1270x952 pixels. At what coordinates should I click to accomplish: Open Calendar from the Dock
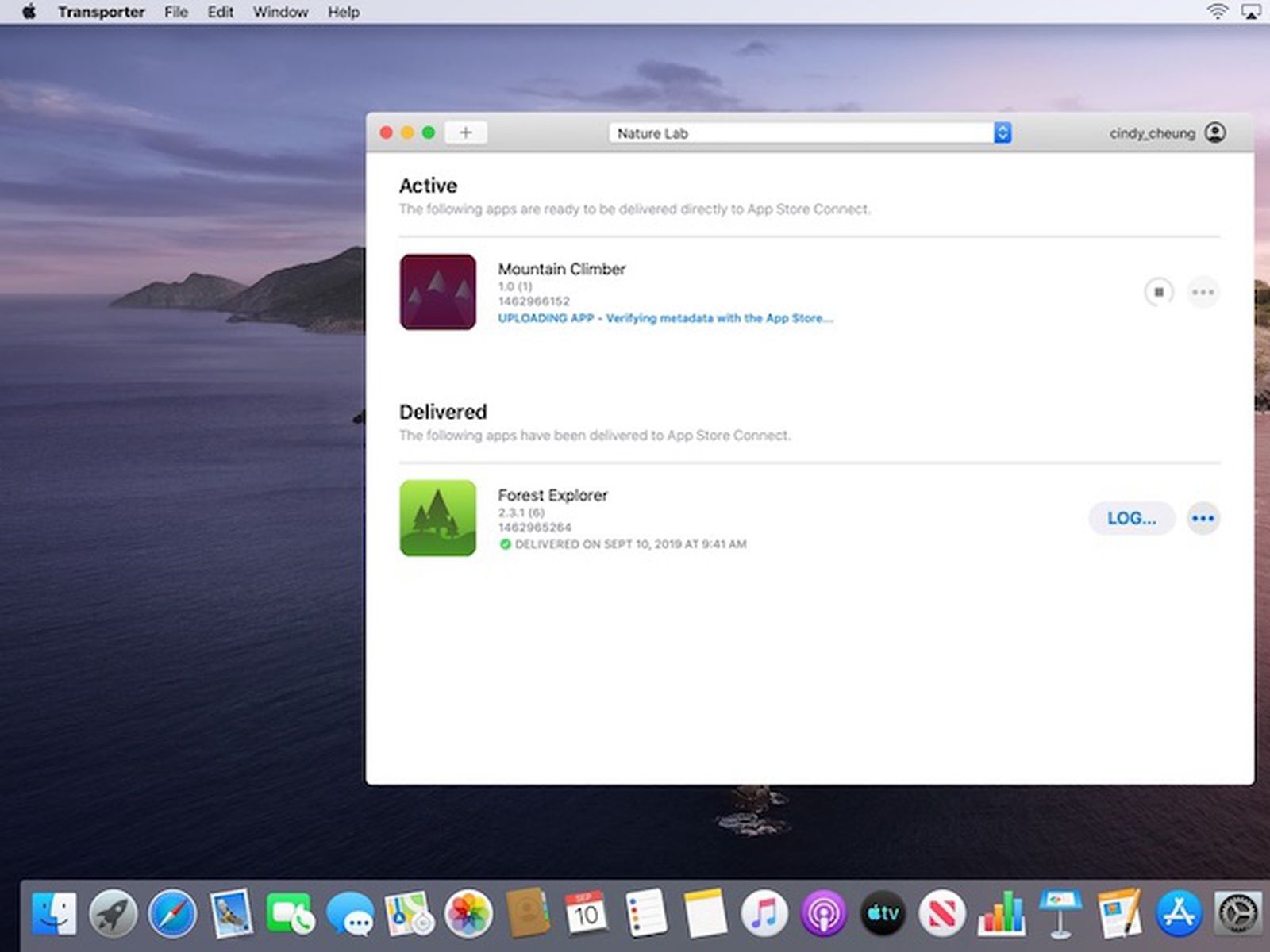[x=586, y=913]
